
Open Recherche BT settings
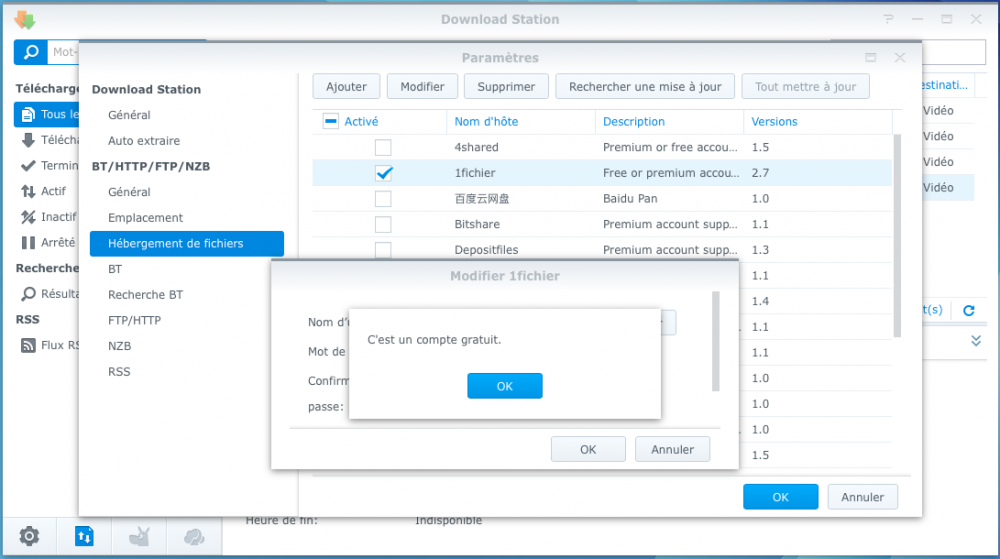[x=145, y=295]
